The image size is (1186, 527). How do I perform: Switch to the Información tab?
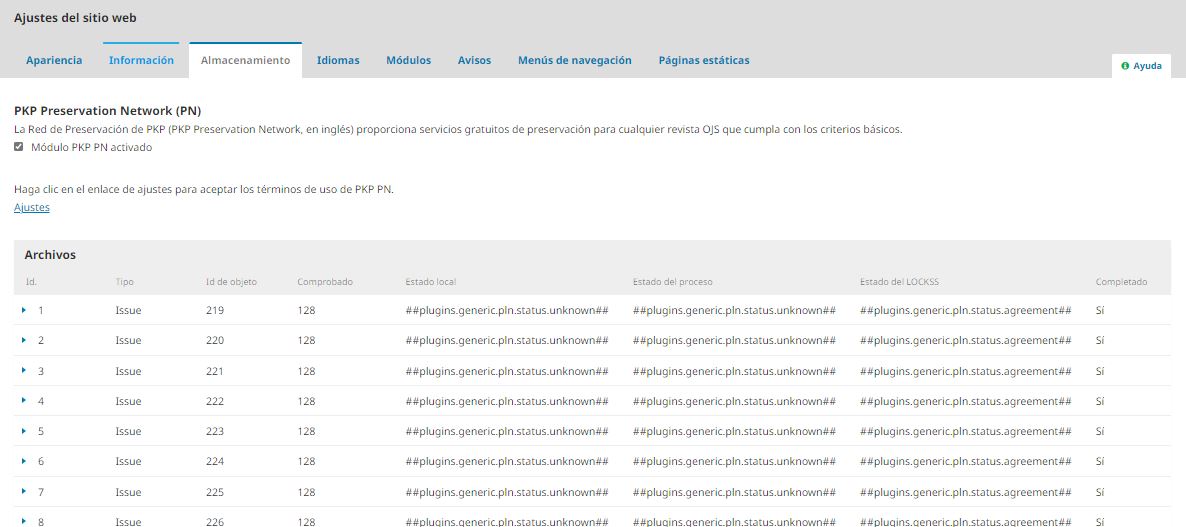[x=141, y=60]
